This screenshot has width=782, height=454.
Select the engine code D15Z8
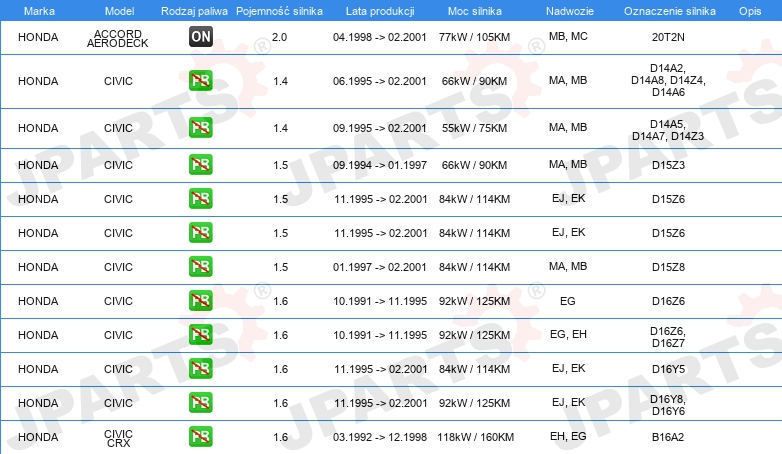click(668, 267)
